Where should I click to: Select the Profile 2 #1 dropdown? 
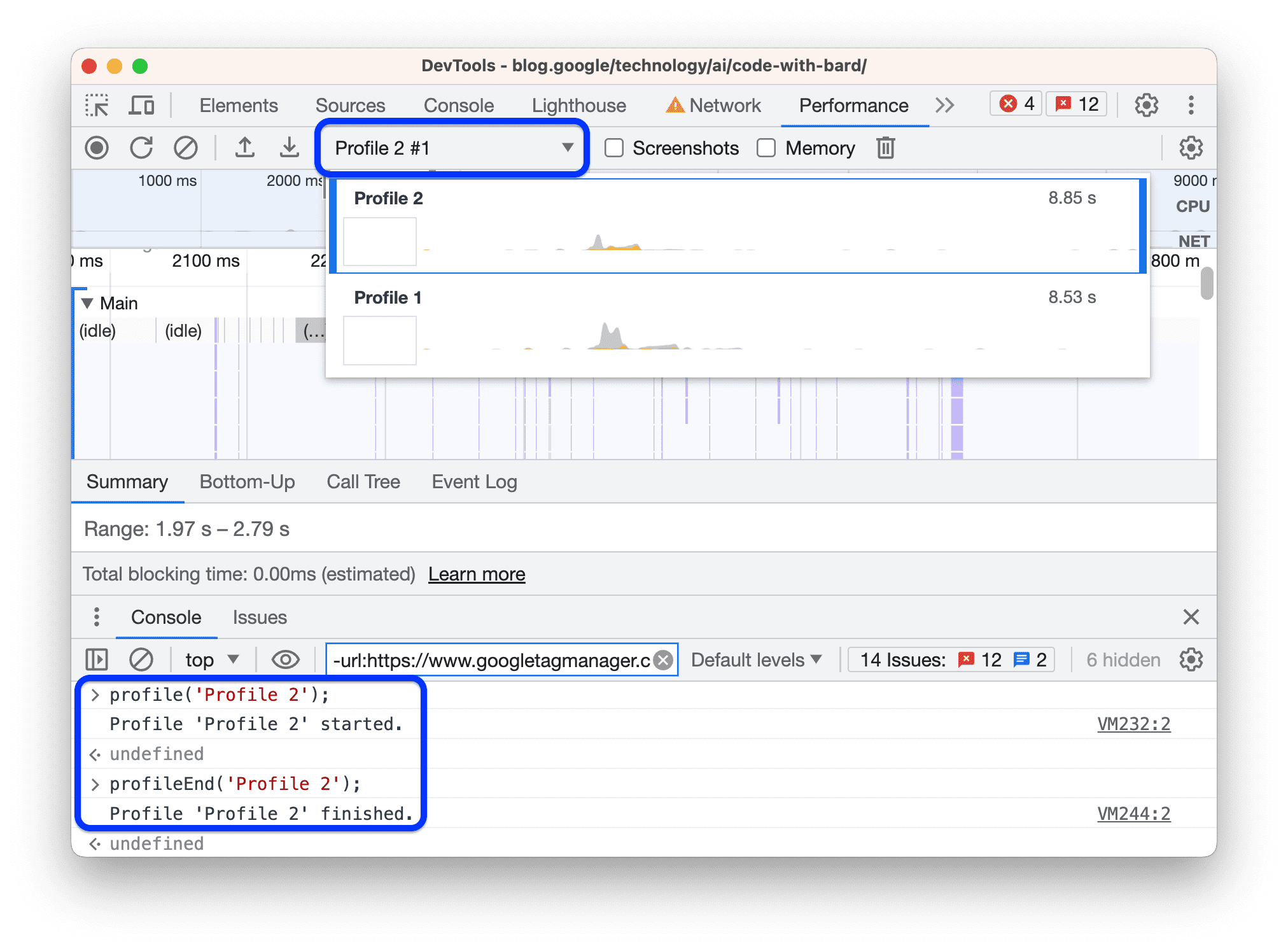[x=451, y=148]
